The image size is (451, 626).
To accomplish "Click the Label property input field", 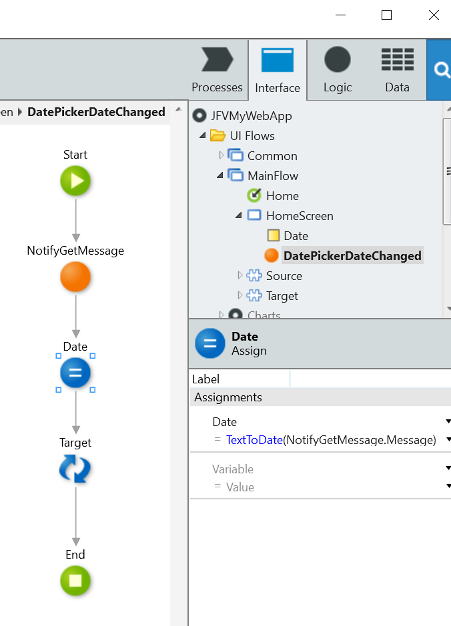I will tap(371, 379).
